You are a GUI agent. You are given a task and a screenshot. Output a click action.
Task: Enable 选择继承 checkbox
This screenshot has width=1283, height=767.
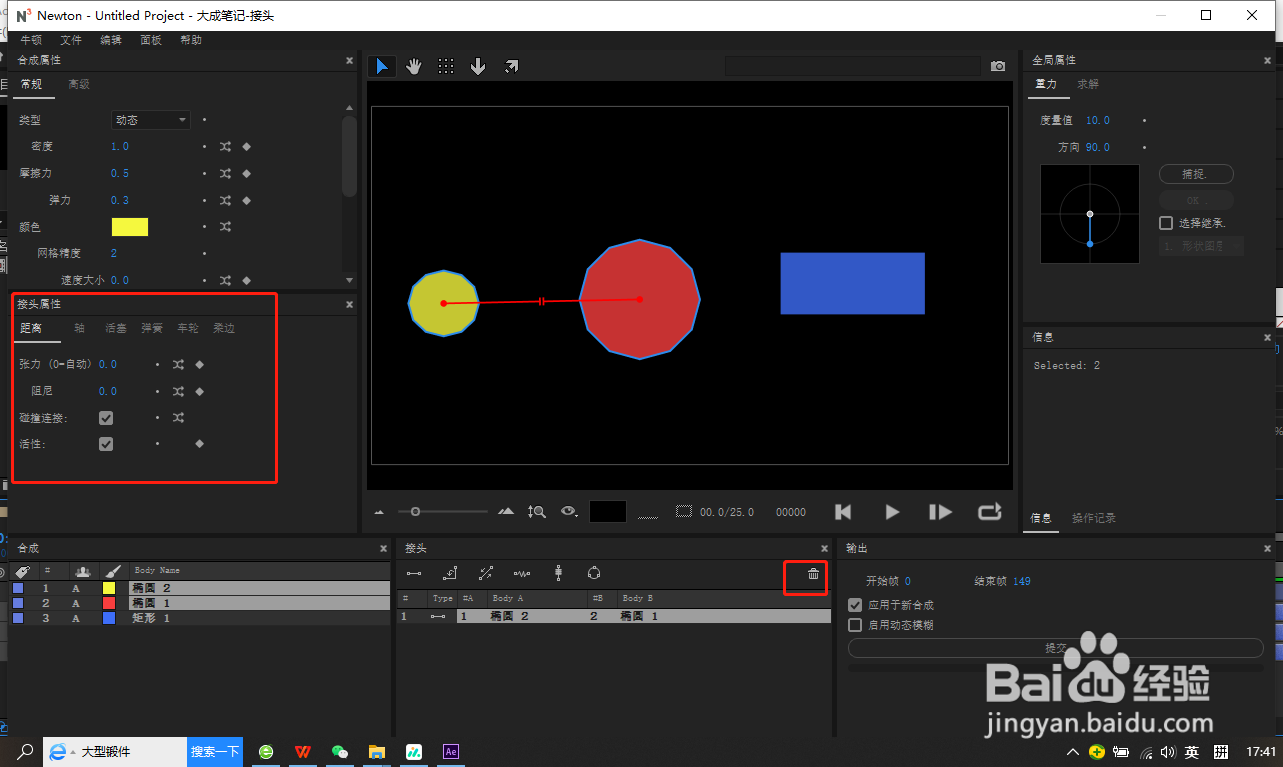point(1166,223)
